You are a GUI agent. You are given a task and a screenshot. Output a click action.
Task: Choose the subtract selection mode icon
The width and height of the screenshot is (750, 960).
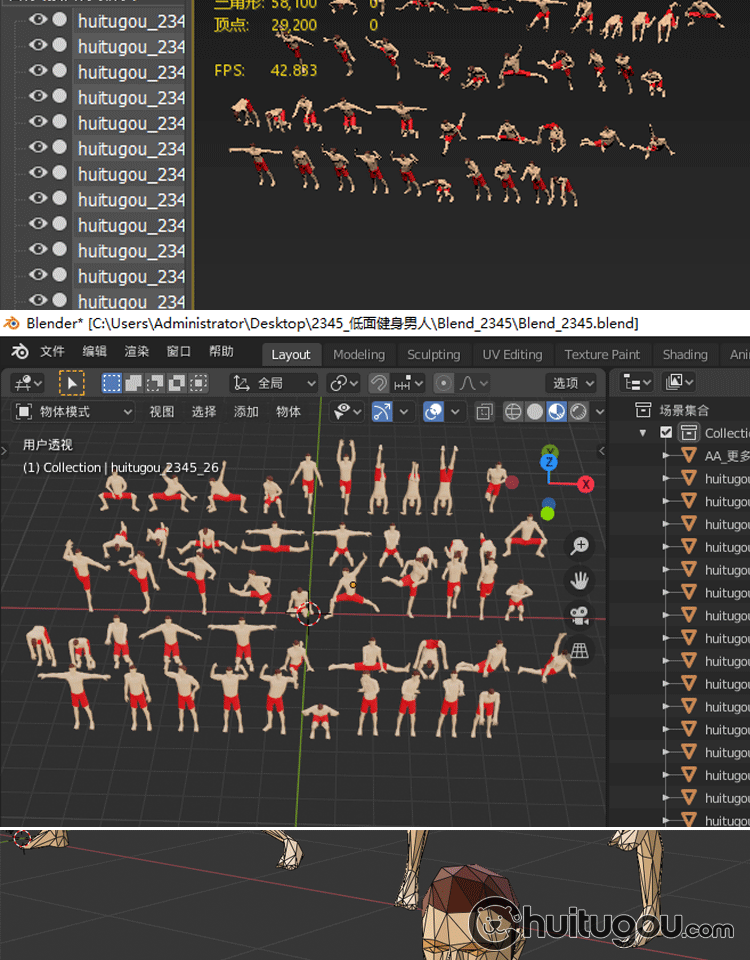[154, 383]
